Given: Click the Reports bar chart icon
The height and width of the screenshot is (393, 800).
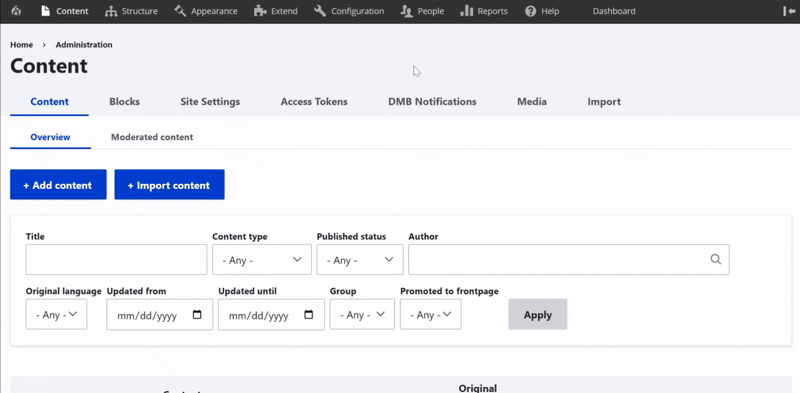Looking at the screenshot, I should click(x=467, y=11).
